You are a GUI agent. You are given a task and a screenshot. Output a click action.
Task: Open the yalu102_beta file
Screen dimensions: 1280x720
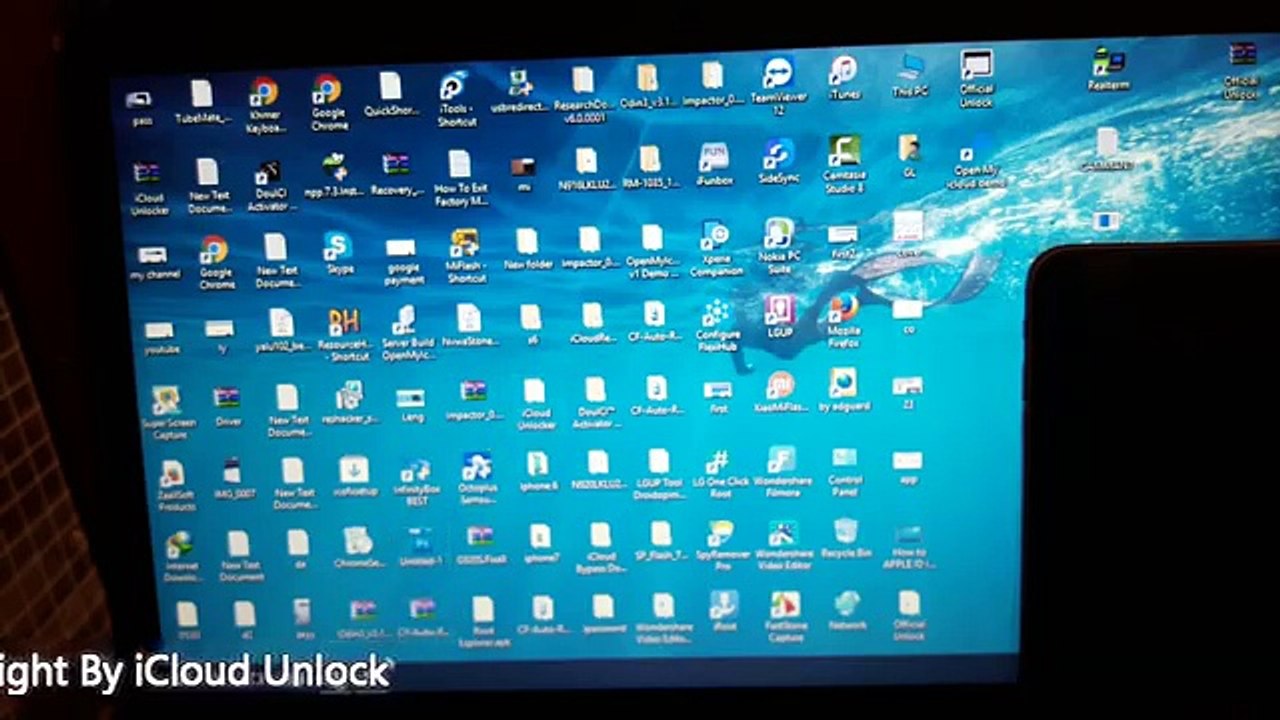coord(280,332)
